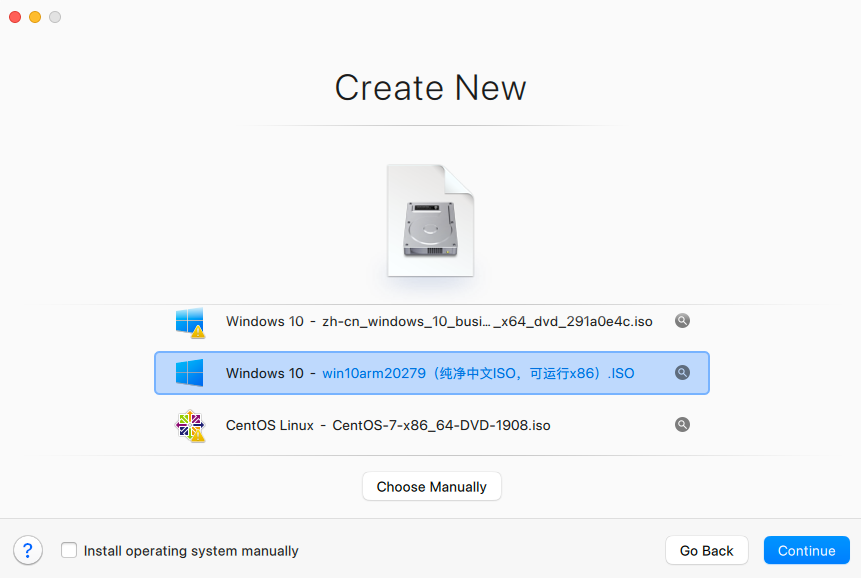Click the Choose Manually button
This screenshot has height=578, width=861.
pyautogui.click(x=431, y=486)
